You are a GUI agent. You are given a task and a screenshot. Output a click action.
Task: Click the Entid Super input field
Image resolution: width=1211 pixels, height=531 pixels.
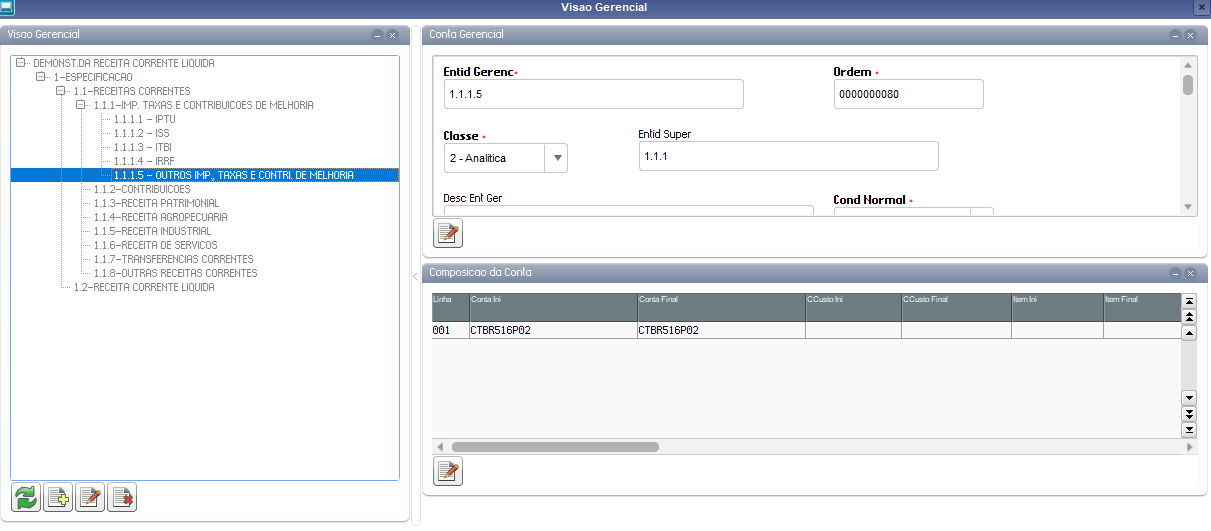click(x=788, y=156)
